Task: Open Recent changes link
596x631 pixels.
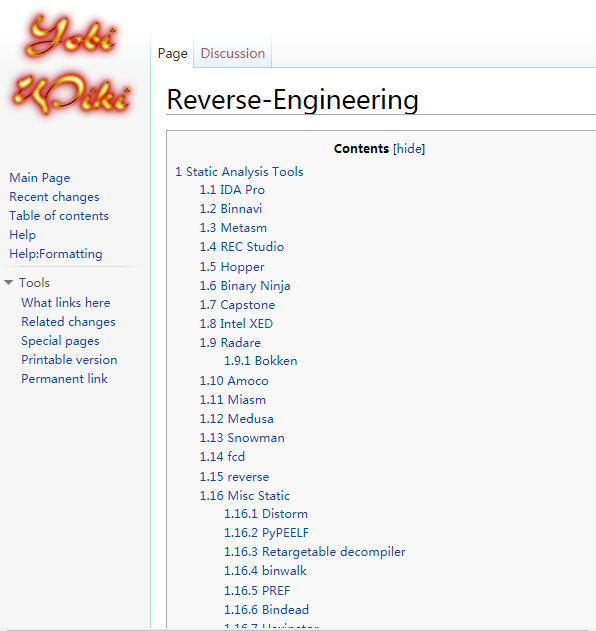Action: point(54,197)
